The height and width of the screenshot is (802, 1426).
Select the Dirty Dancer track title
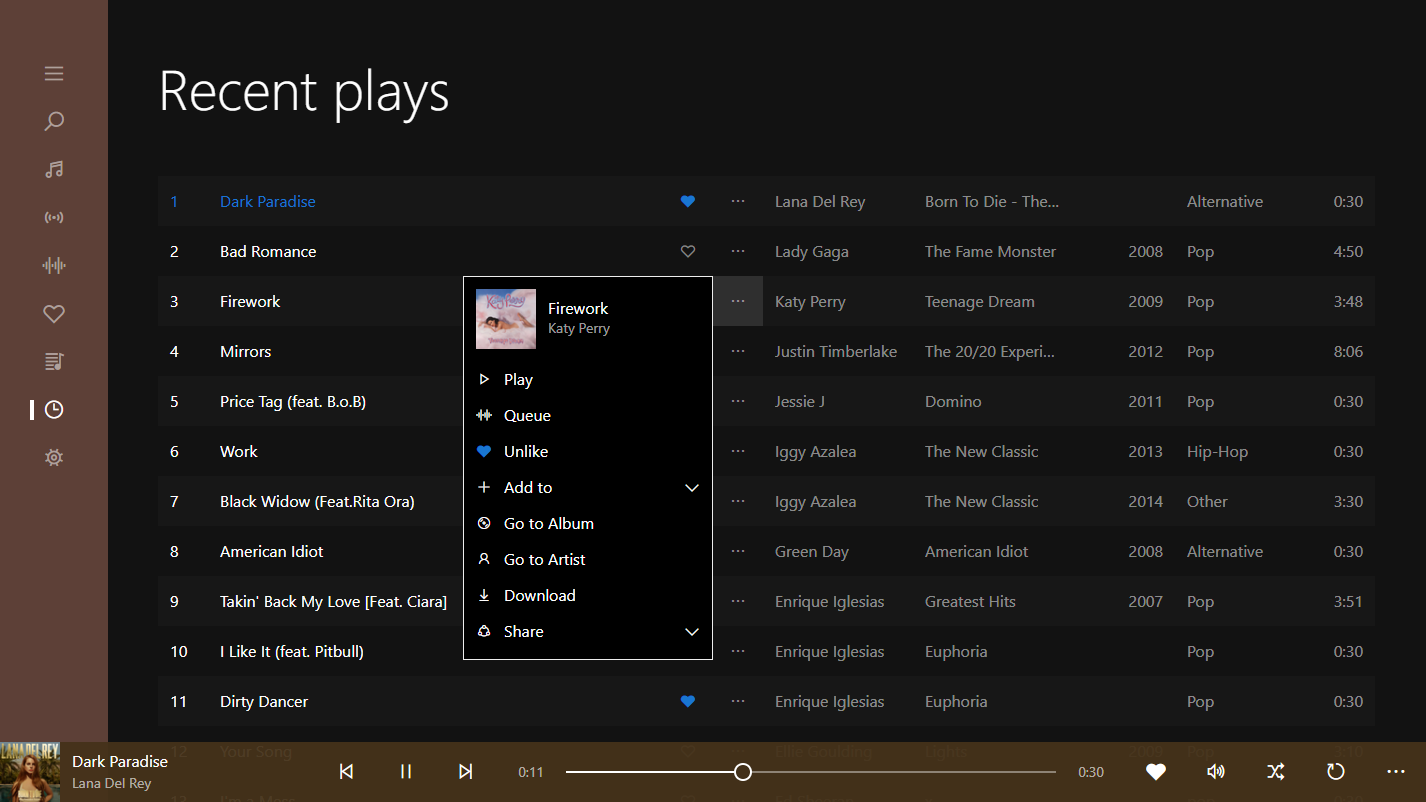tap(264, 701)
